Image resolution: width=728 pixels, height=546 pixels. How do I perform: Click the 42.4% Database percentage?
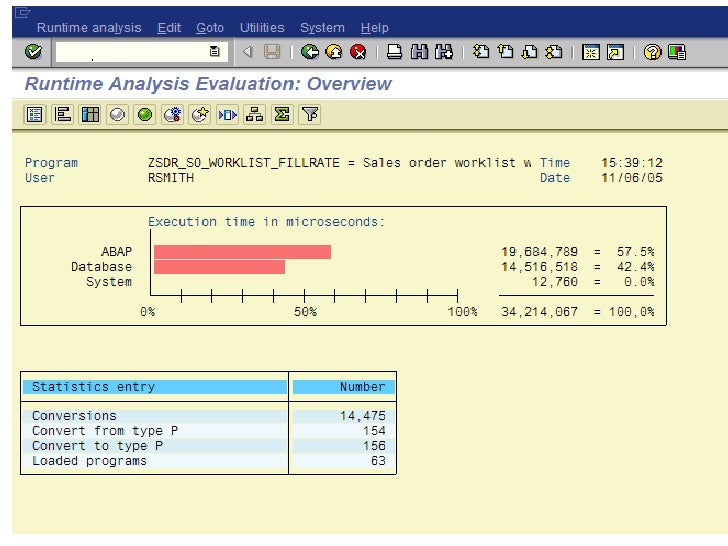point(636,267)
